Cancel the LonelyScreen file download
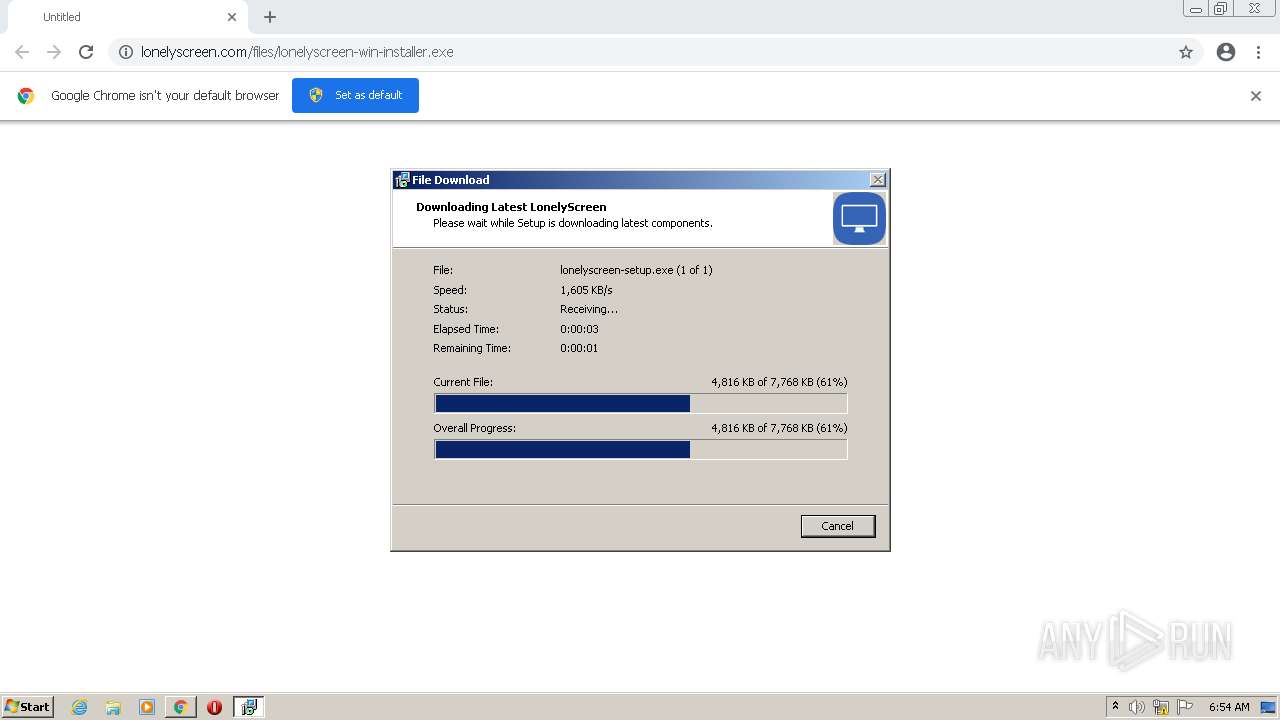Screen dimensions: 1280x720 tap(838, 526)
